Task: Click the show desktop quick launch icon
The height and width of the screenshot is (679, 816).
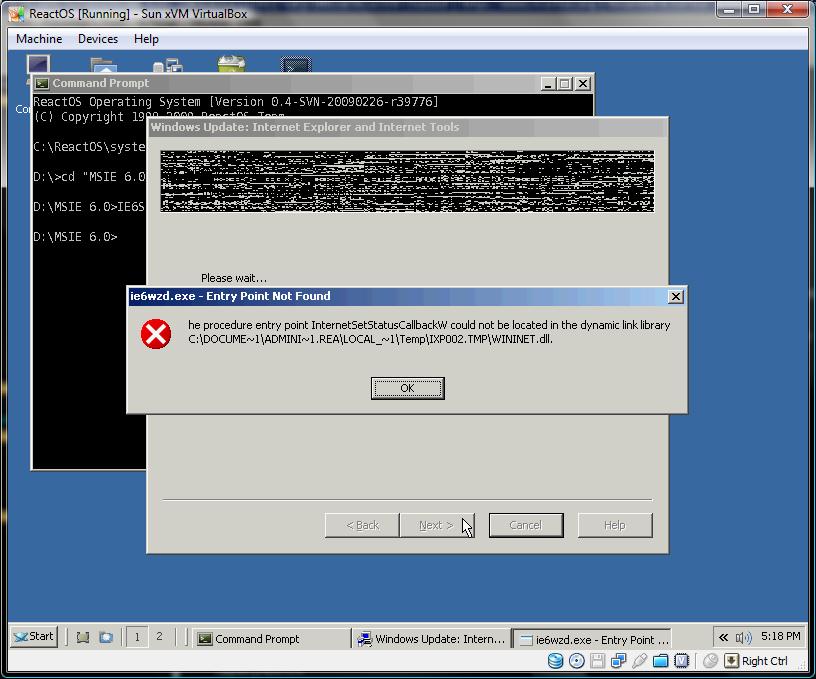Action: pyautogui.click(x=83, y=637)
